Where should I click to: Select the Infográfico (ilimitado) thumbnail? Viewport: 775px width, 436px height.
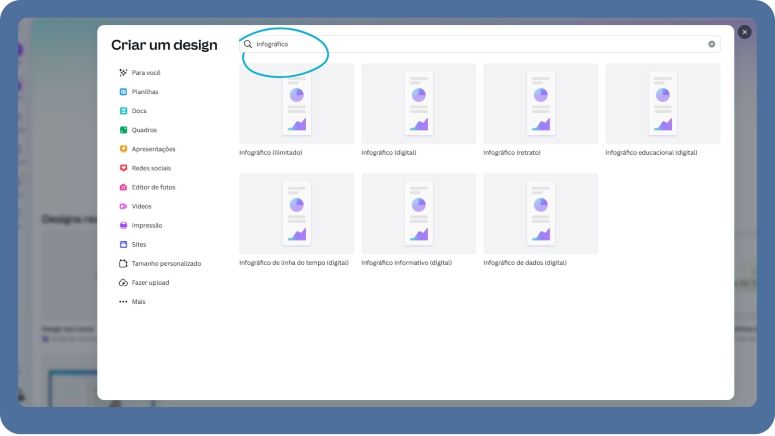click(x=297, y=104)
